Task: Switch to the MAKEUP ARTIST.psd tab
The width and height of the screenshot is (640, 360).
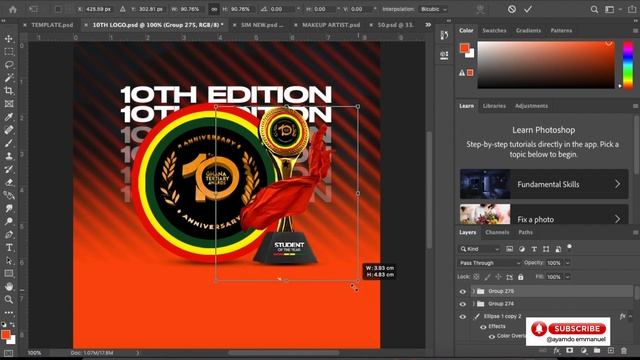Action: coord(331,25)
